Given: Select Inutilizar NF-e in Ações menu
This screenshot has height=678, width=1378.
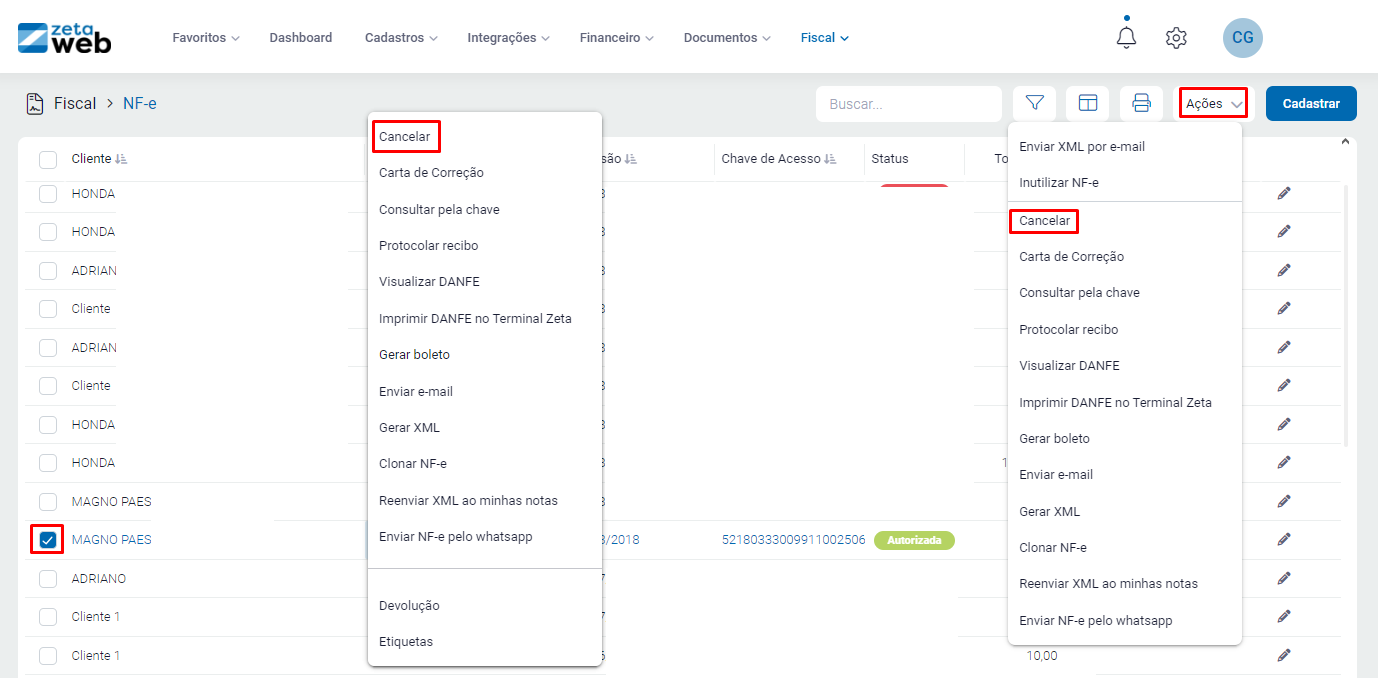Looking at the screenshot, I should point(1059,183).
